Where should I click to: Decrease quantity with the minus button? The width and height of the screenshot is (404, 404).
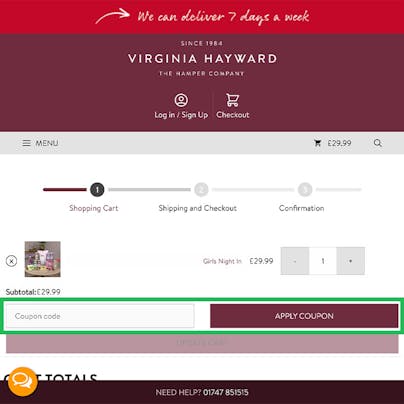[x=295, y=261]
